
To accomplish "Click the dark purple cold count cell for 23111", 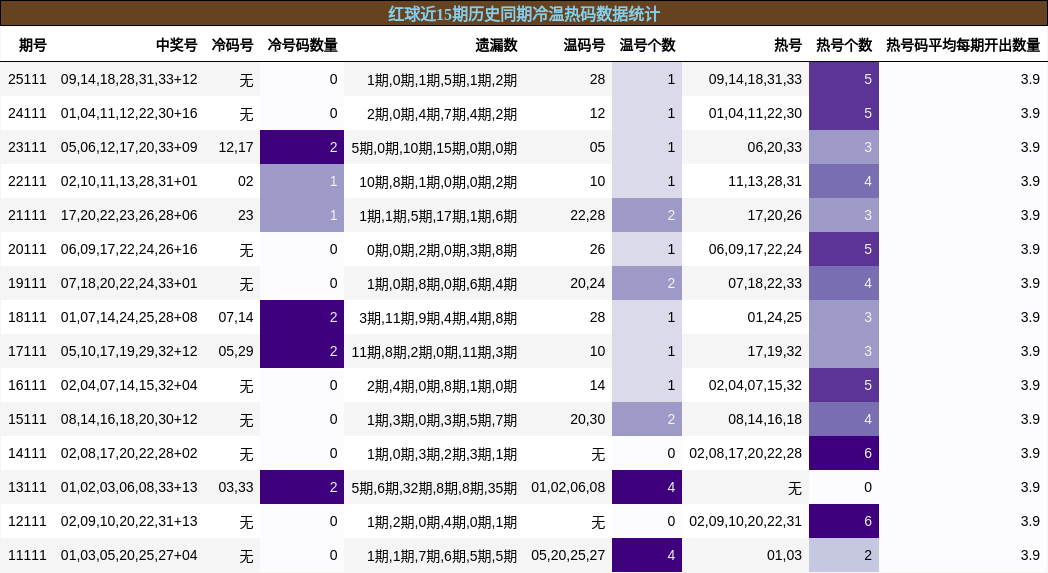I will [302, 147].
